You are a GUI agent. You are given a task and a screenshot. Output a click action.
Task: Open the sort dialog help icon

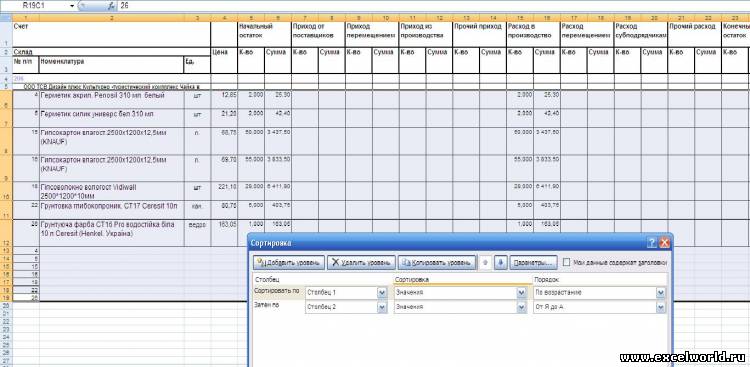pyautogui.click(x=651, y=243)
